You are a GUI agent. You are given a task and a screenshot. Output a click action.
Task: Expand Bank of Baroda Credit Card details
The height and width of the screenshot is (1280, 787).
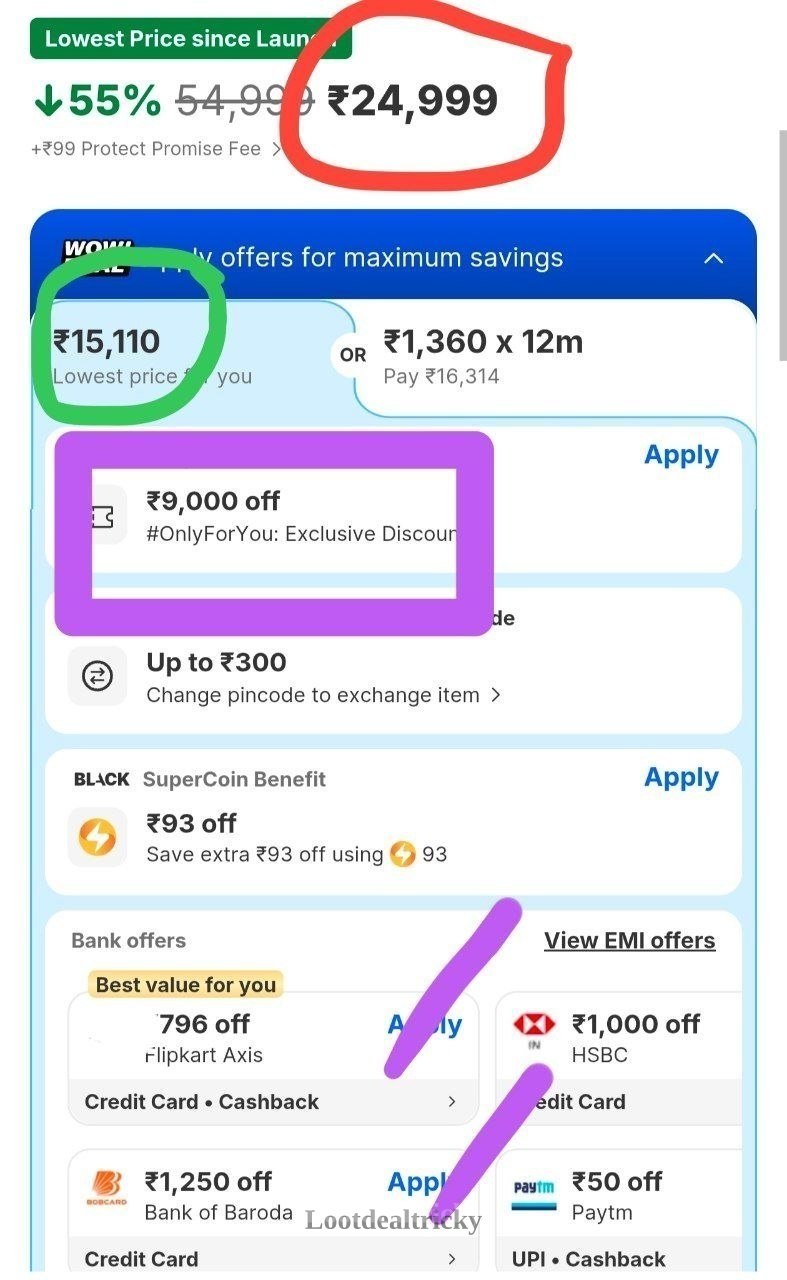[451, 1259]
